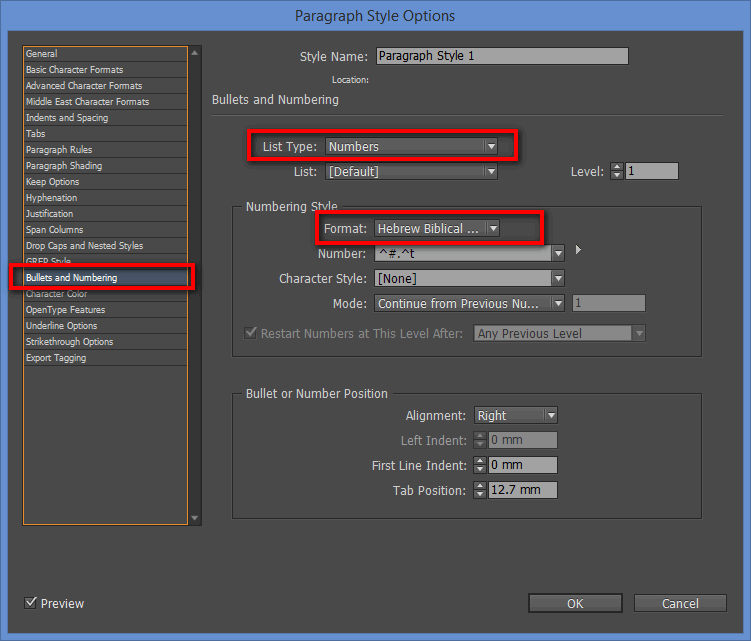The height and width of the screenshot is (641, 751).
Task: Click the Tab Position field
Action: coord(523,490)
